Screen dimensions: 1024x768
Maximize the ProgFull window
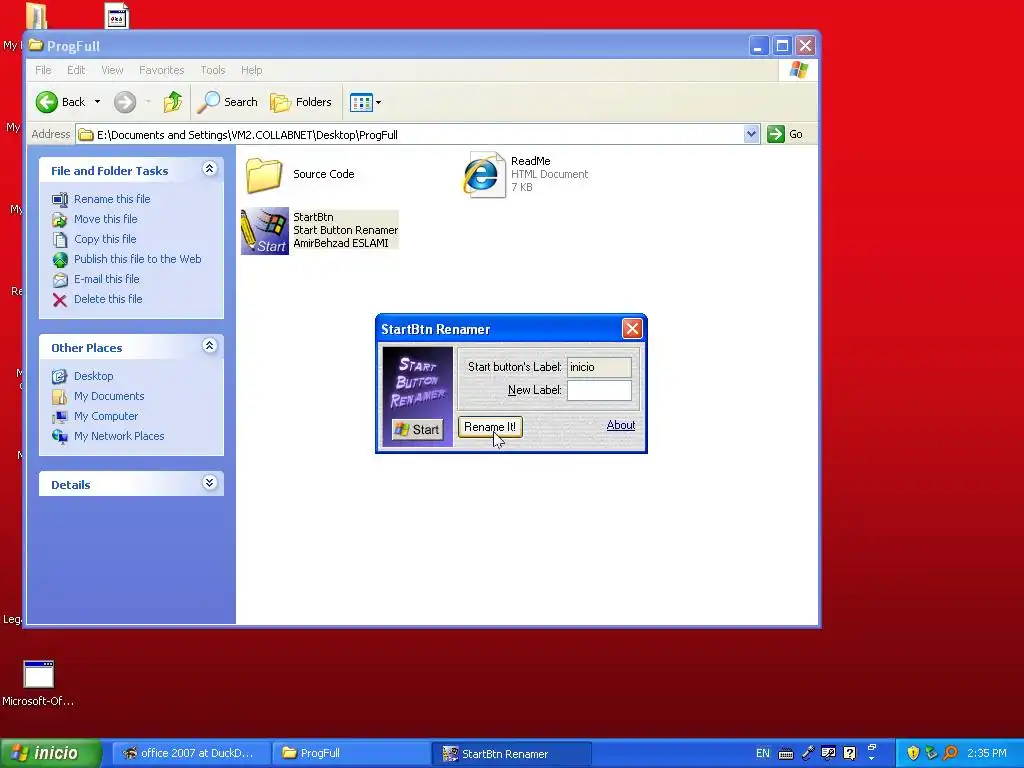(782, 46)
